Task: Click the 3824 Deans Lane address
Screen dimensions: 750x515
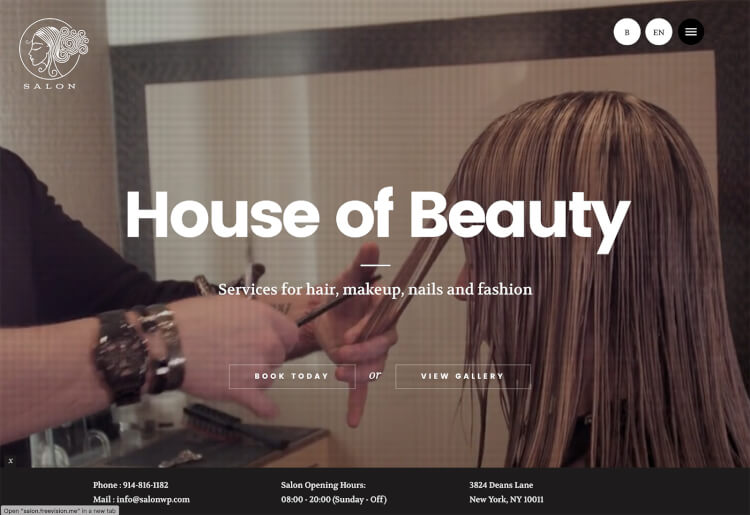Action: point(501,485)
